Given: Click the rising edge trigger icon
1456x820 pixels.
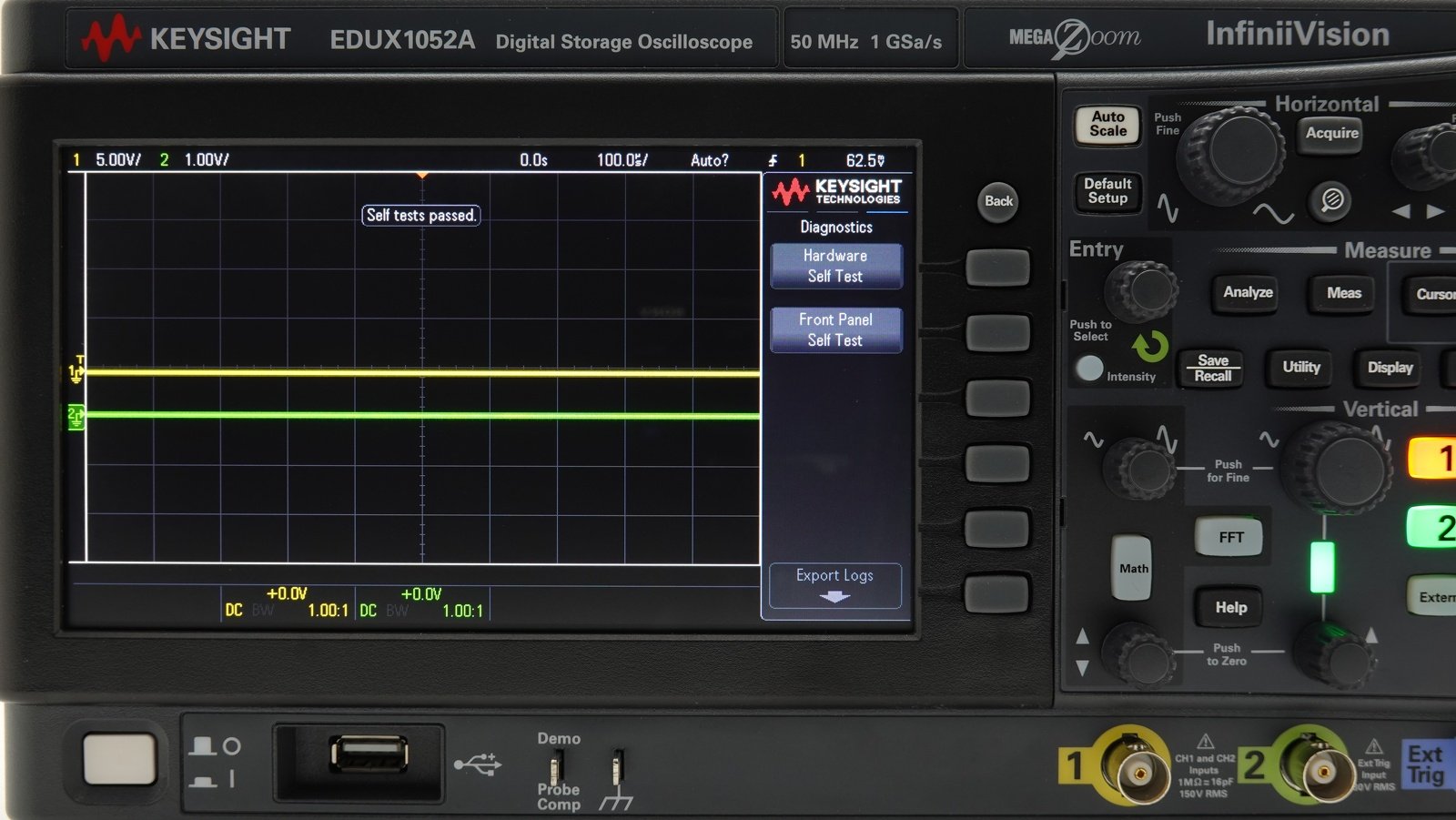Looking at the screenshot, I should point(773,160).
